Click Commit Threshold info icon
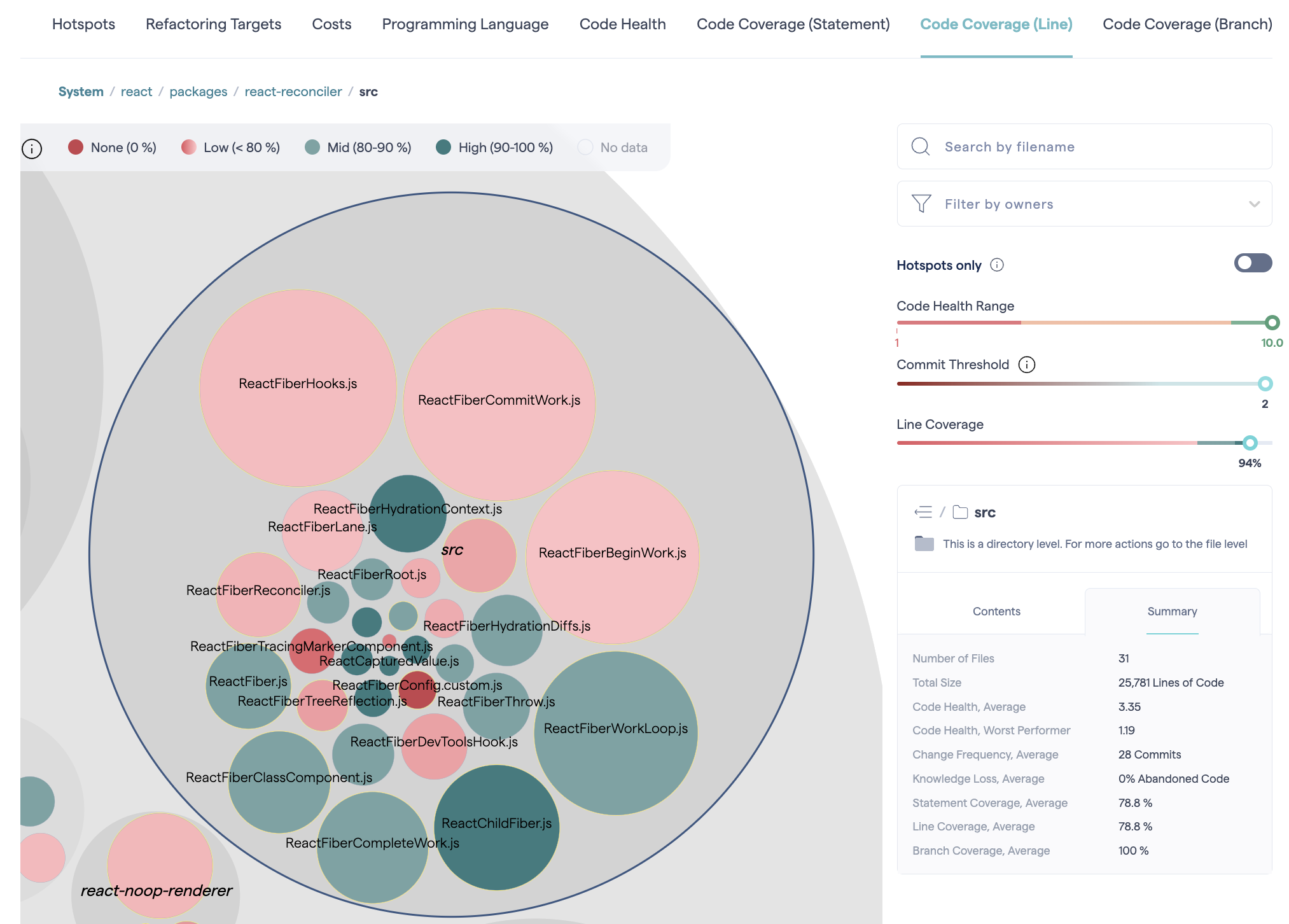Screen dimensions: 1289x924 click(1026, 365)
